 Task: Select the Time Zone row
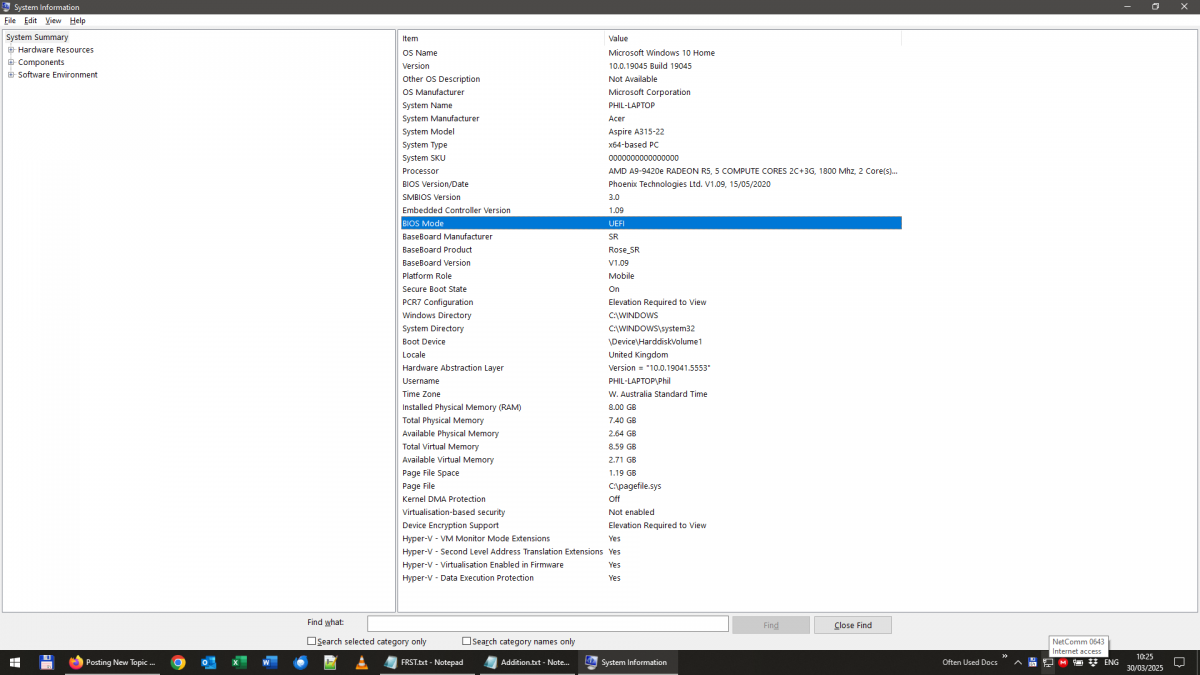coord(650,394)
